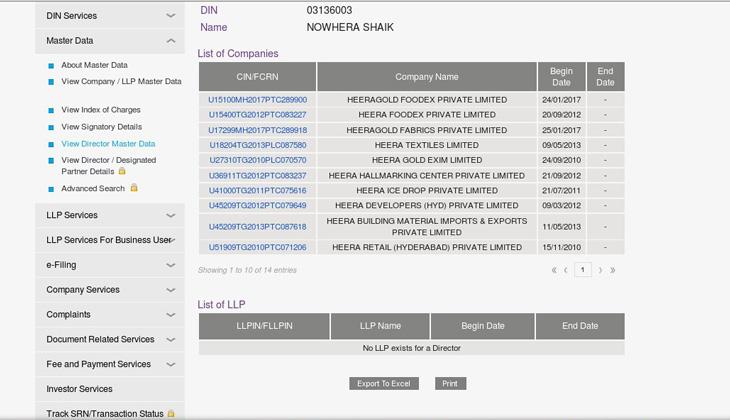Viewport: 730px width, 420px height.
Task: Open View Director Master Data link
Action: [108, 144]
